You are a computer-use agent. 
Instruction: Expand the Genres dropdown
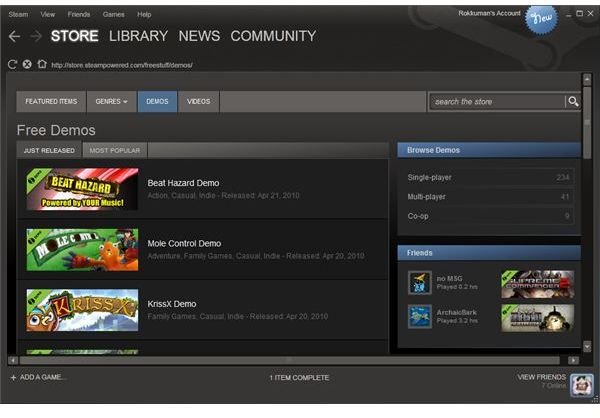[x=111, y=101]
